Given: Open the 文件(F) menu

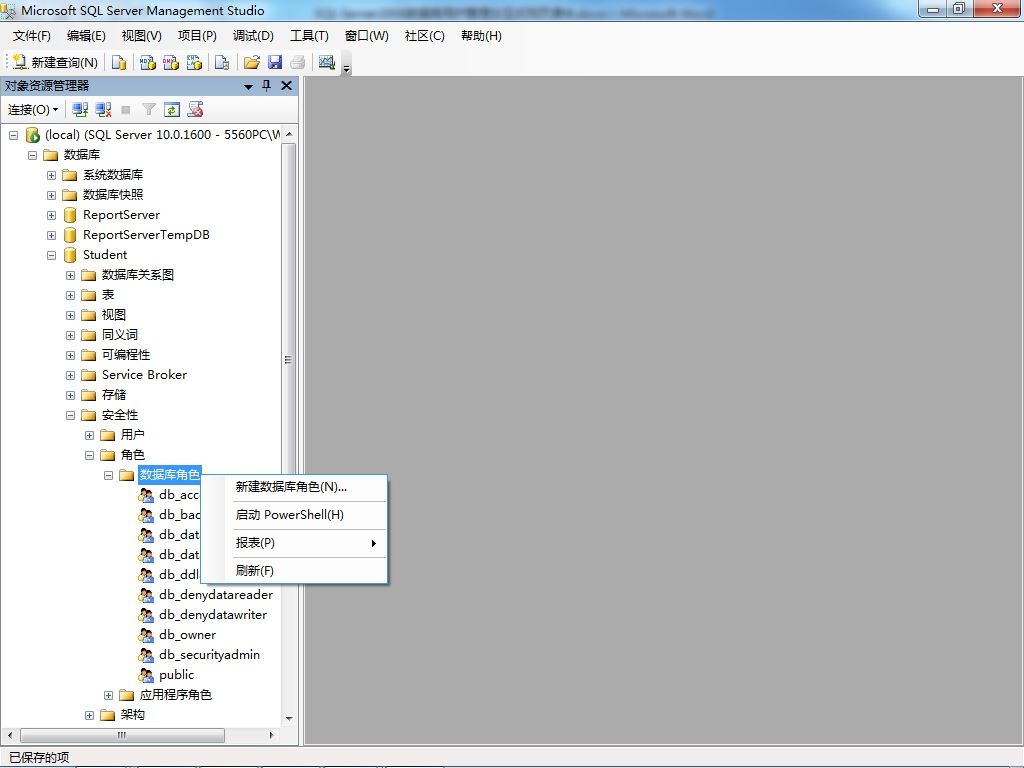Looking at the screenshot, I should point(31,36).
